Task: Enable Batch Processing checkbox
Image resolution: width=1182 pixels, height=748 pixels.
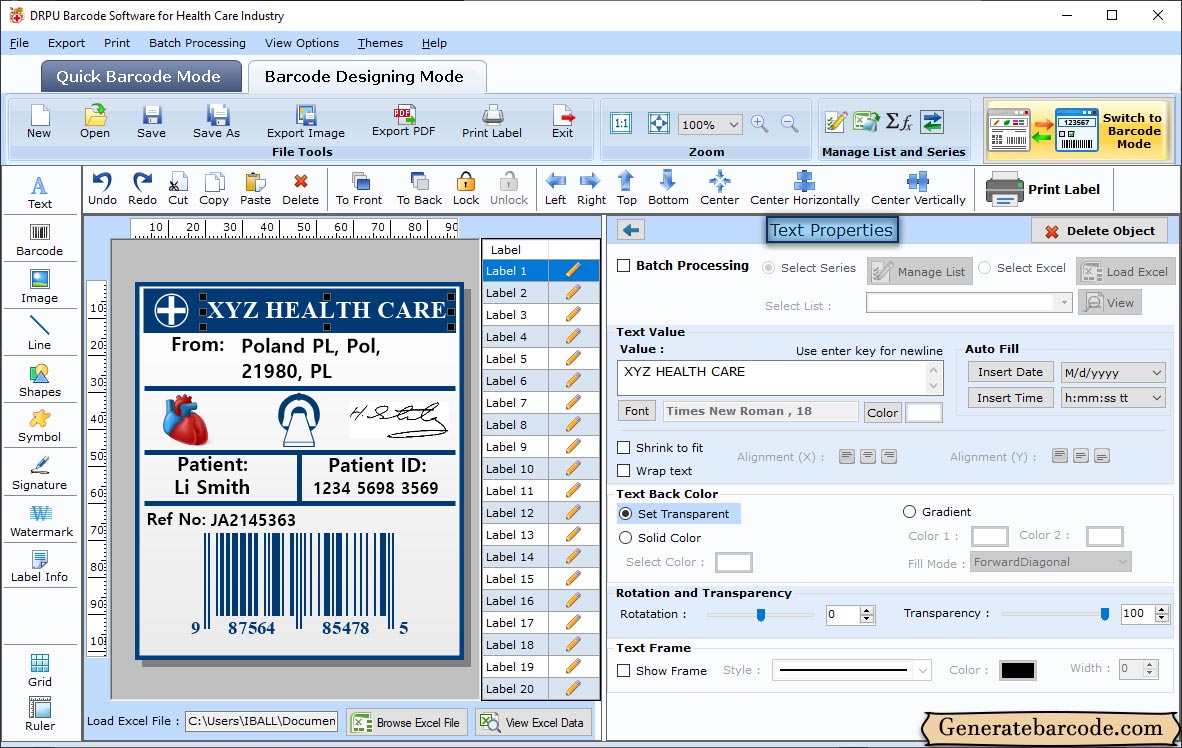Action: point(623,265)
